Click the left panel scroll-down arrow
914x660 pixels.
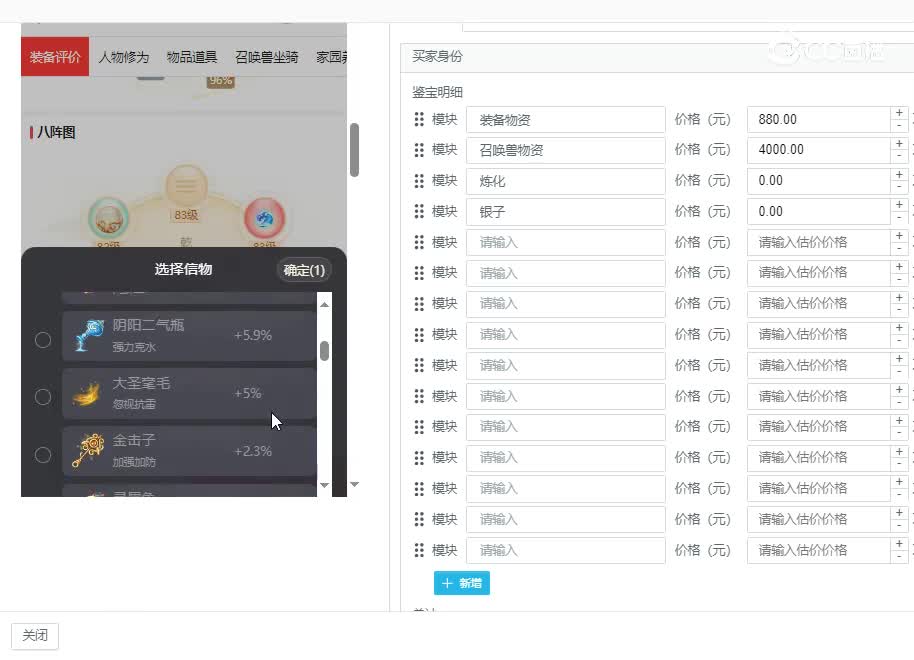pyautogui.click(x=354, y=485)
